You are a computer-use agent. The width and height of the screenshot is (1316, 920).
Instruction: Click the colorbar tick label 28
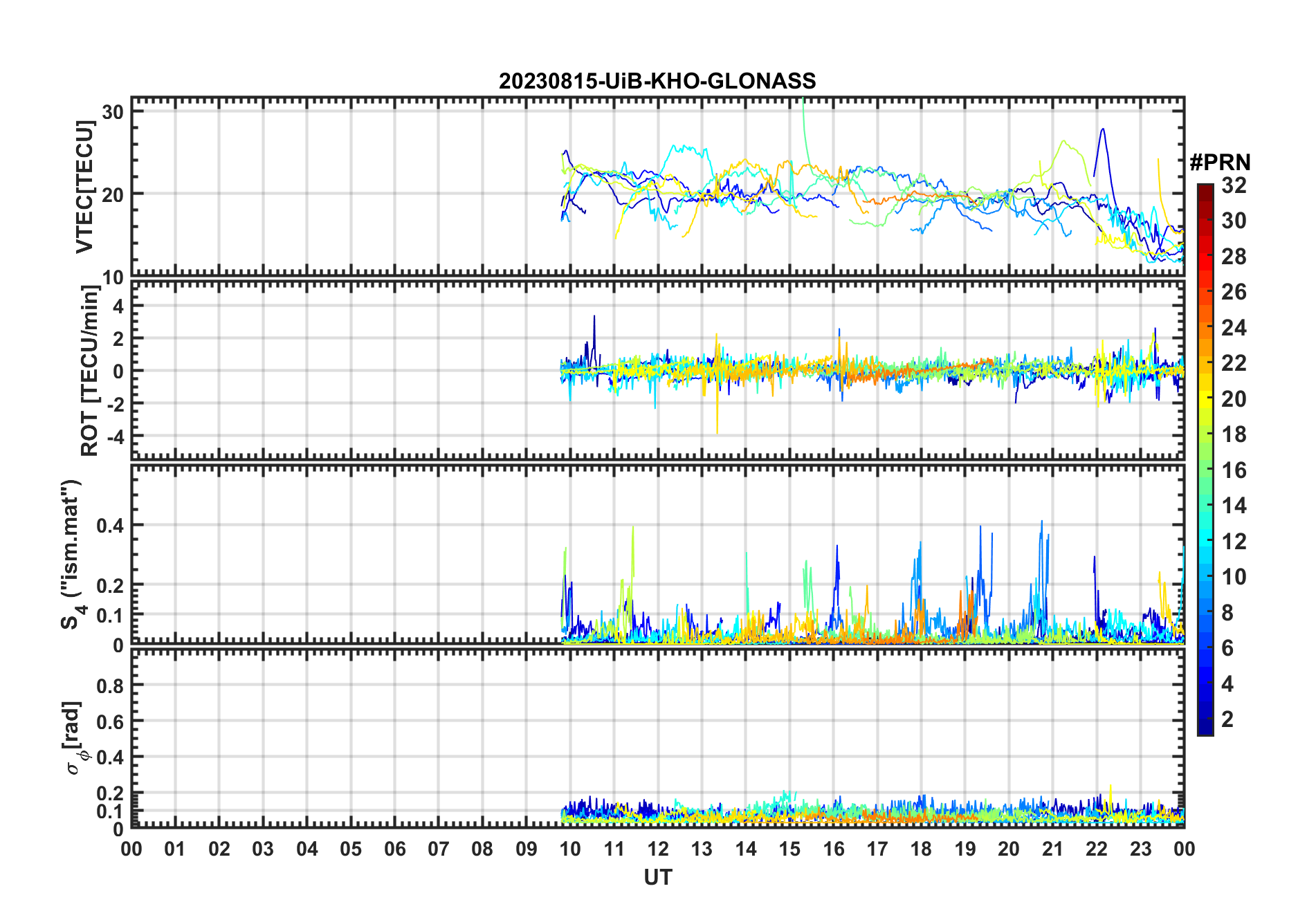[1234, 257]
